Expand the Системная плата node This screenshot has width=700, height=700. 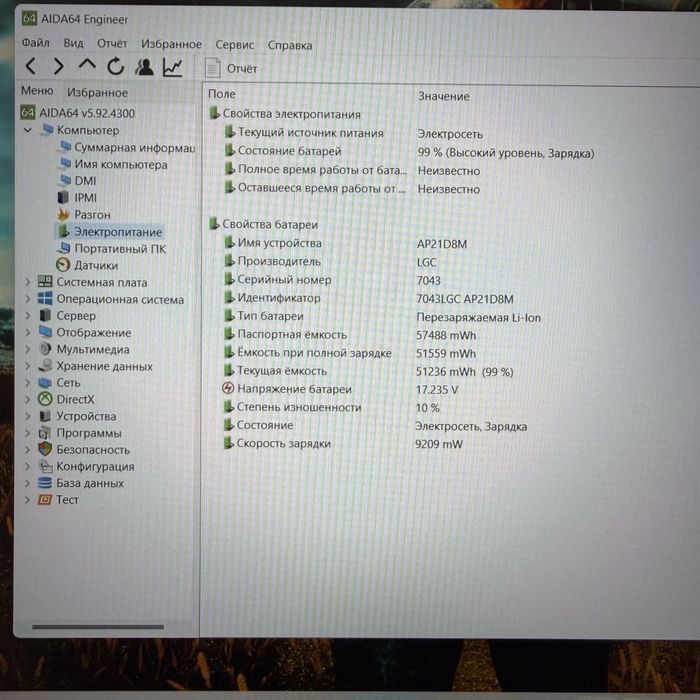pos(28,282)
